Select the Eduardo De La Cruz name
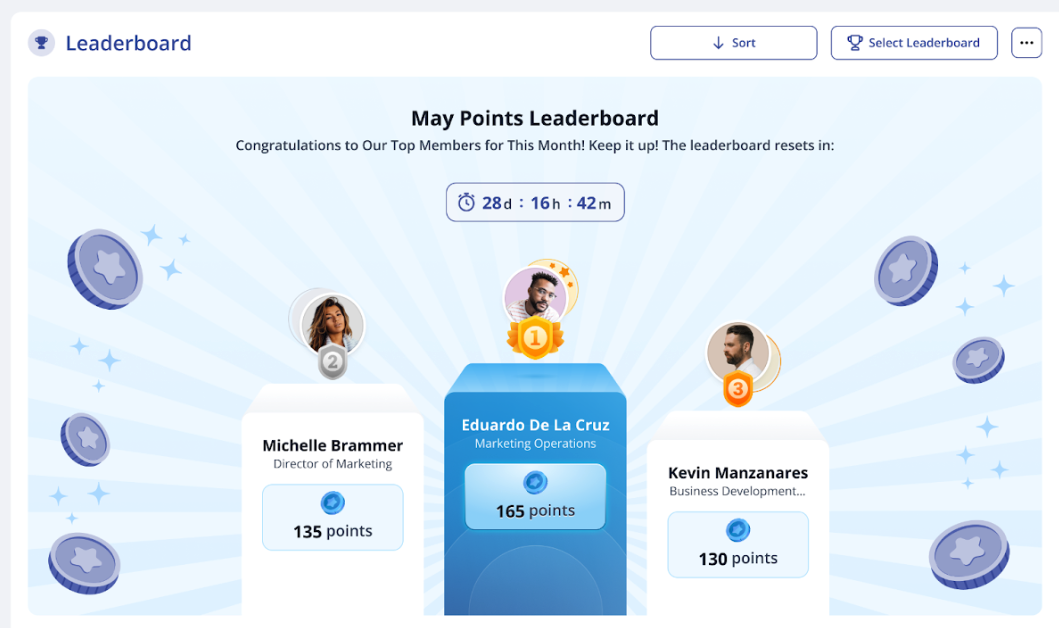 [535, 425]
